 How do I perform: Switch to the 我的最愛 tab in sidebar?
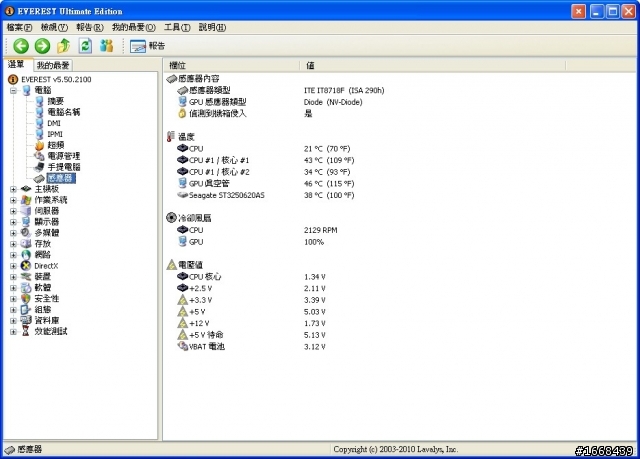[53, 65]
